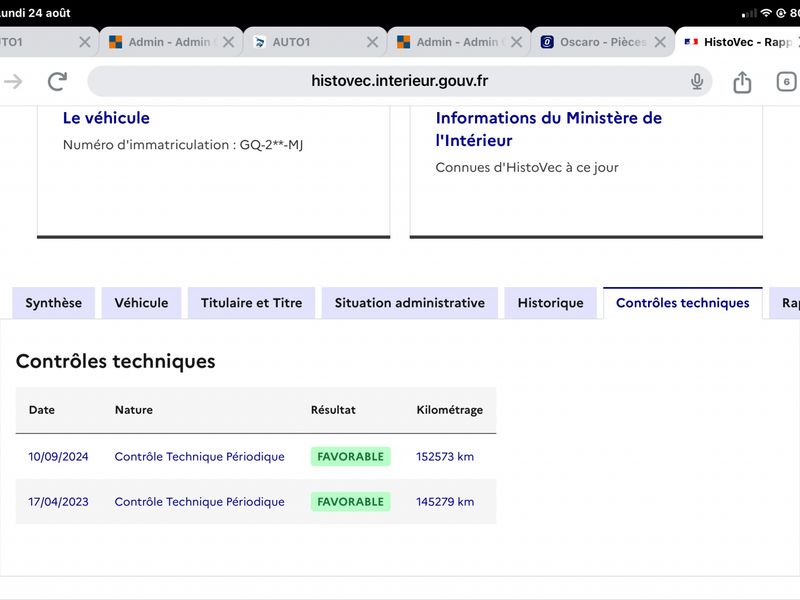Screen dimensions: 800x600
Task: Open the tab count switcher showing 6
Action: (786, 82)
